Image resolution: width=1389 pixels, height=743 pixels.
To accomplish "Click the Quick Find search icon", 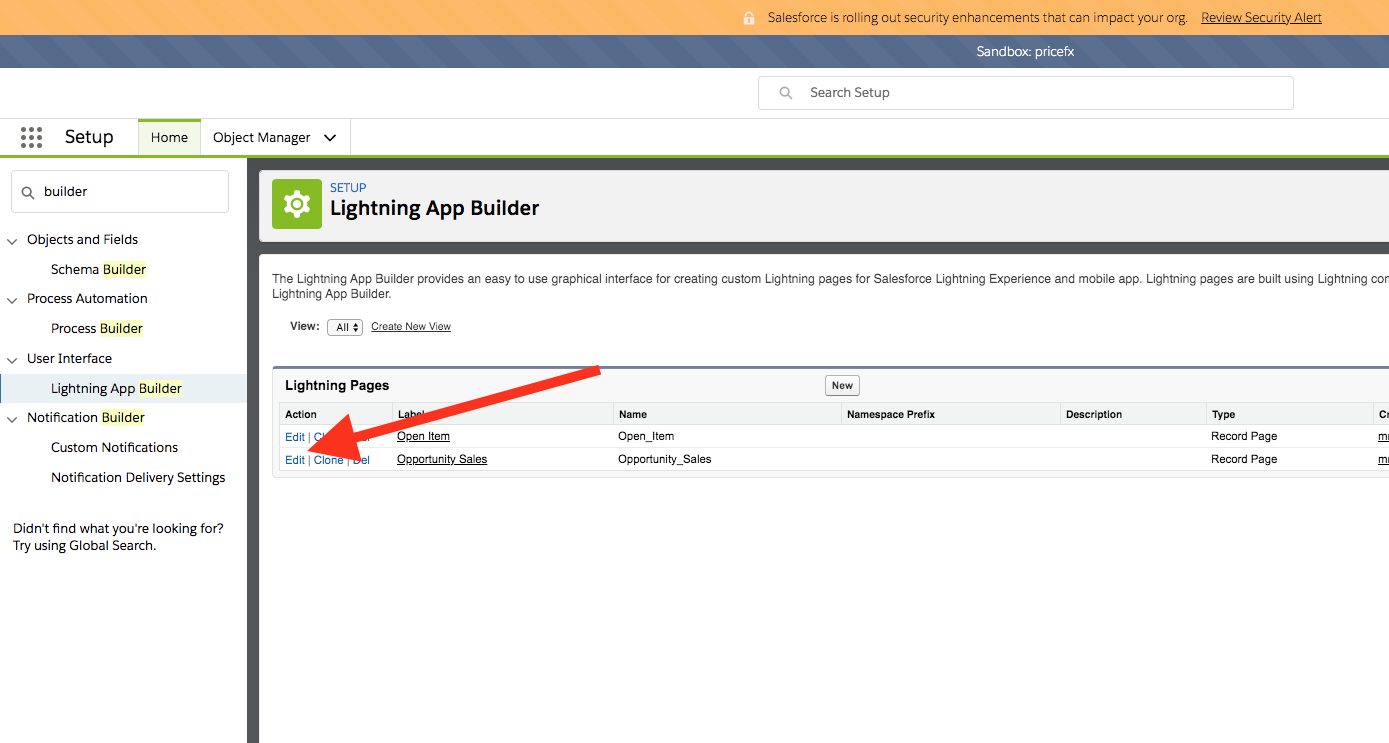I will coord(27,192).
